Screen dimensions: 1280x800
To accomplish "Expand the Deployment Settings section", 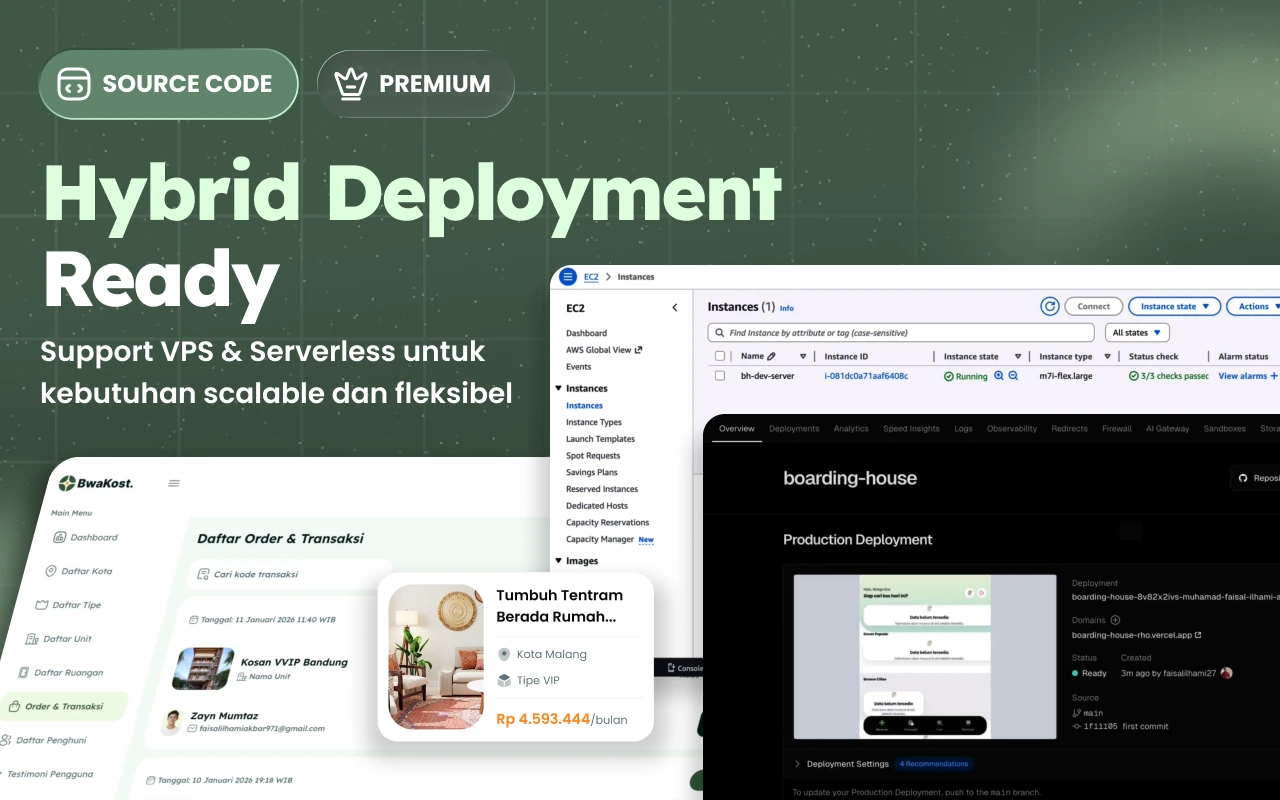I will pos(797,764).
